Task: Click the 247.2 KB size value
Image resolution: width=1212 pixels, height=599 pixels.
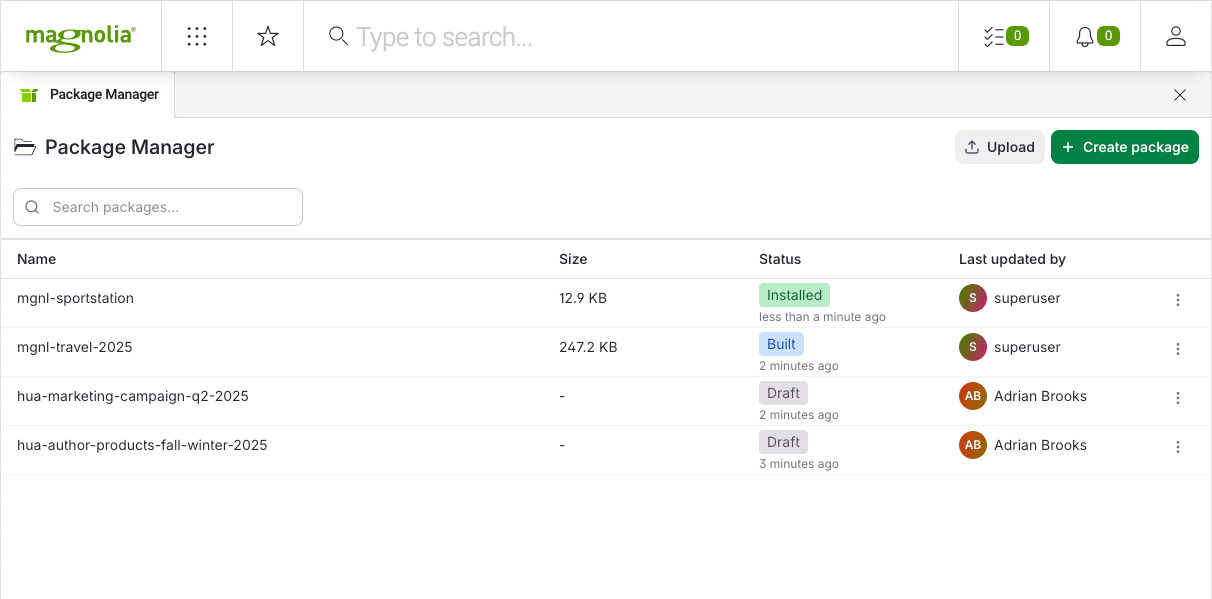Action: coord(588,347)
